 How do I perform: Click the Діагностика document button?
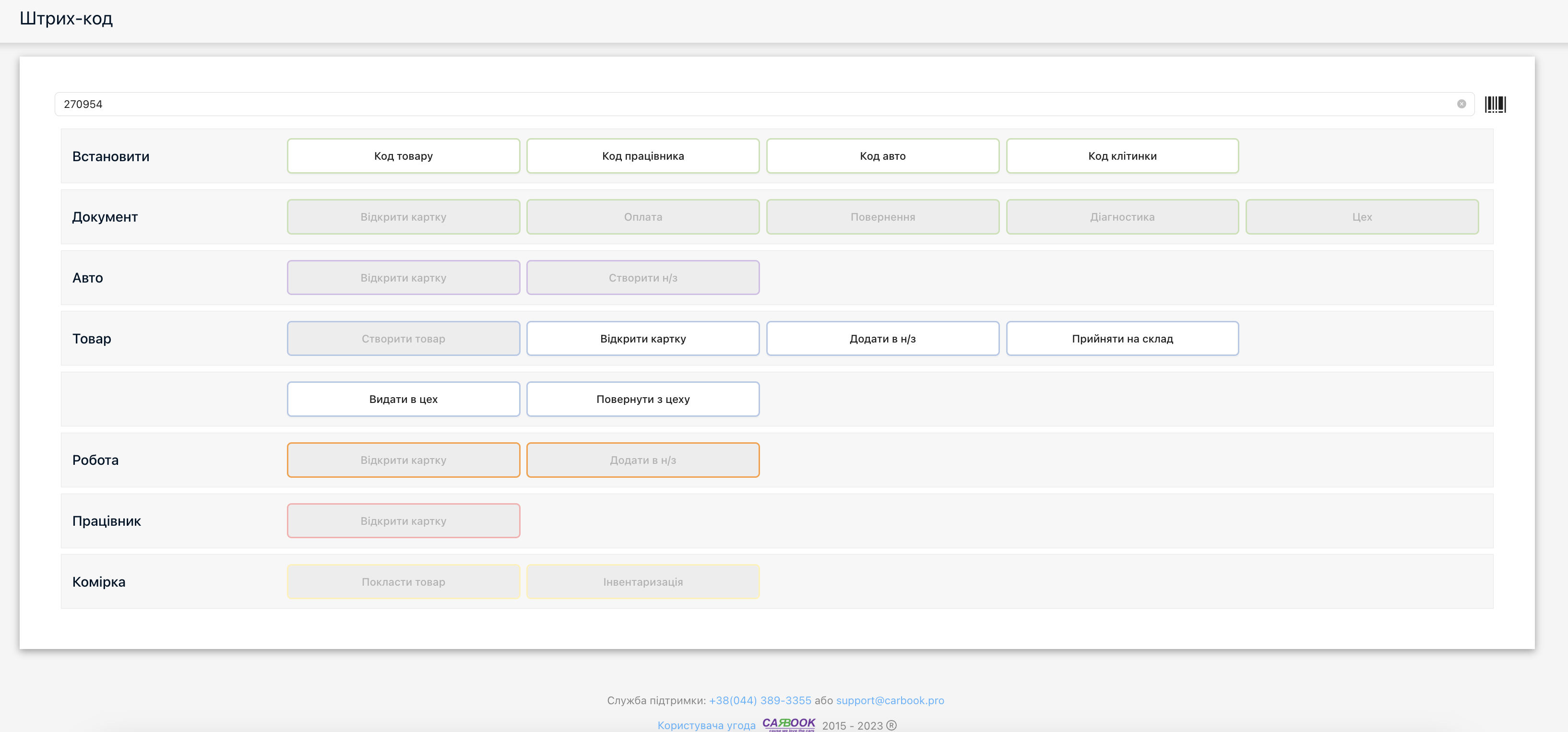point(1122,217)
